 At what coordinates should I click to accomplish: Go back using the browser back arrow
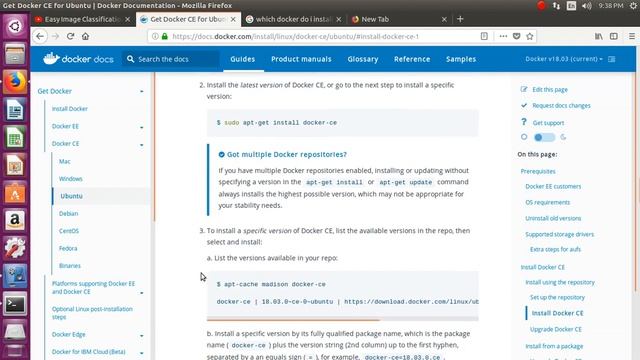(x=40, y=36)
